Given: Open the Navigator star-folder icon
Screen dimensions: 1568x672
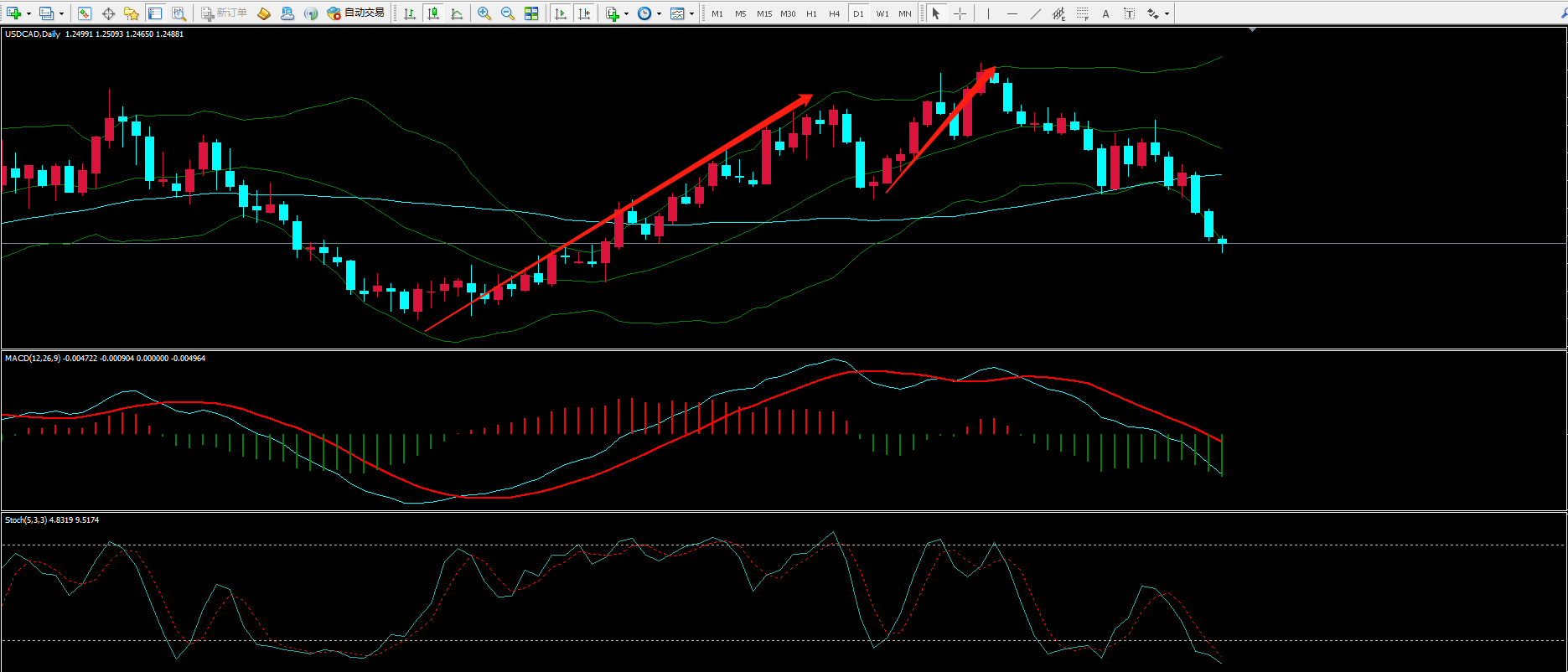Looking at the screenshot, I should tap(132, 13).
